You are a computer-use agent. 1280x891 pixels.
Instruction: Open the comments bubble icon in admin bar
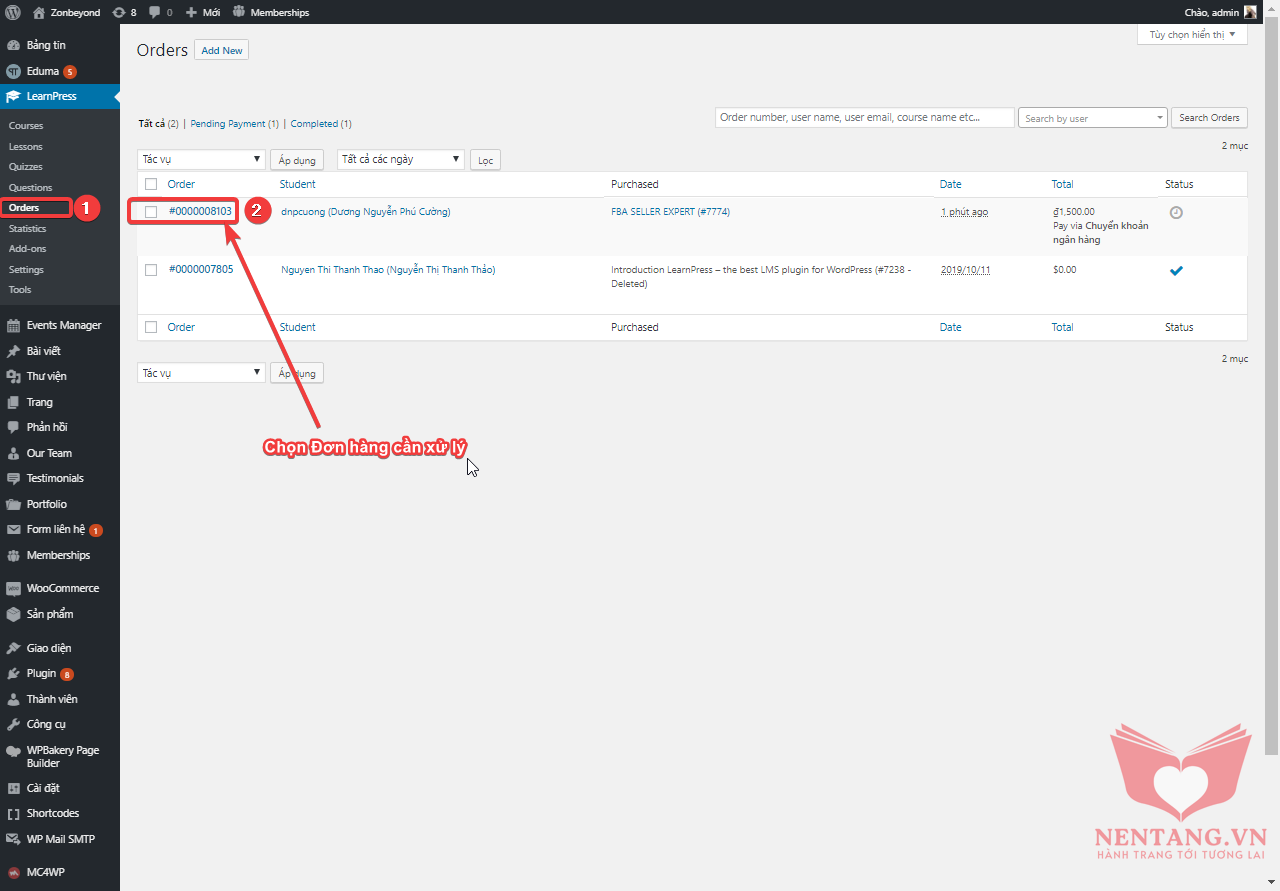pos(155,13)
